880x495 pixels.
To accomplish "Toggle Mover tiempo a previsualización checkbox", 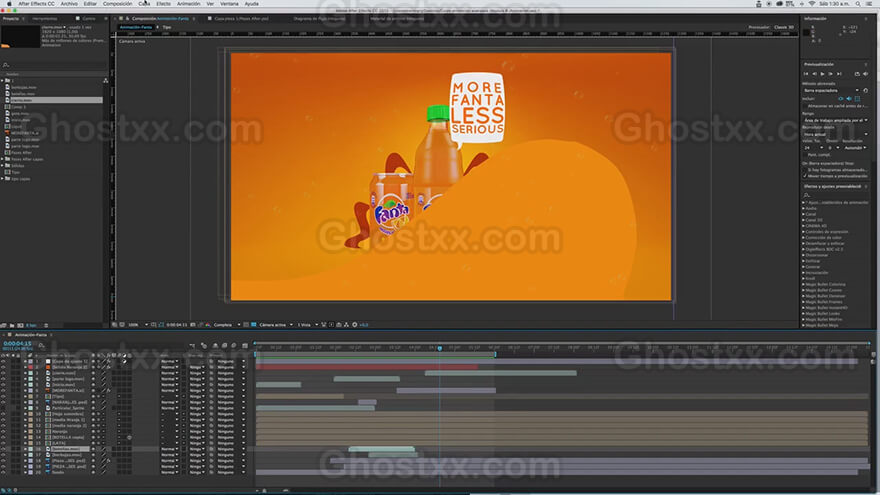I will pyautogui.click(x=805, y=176).
